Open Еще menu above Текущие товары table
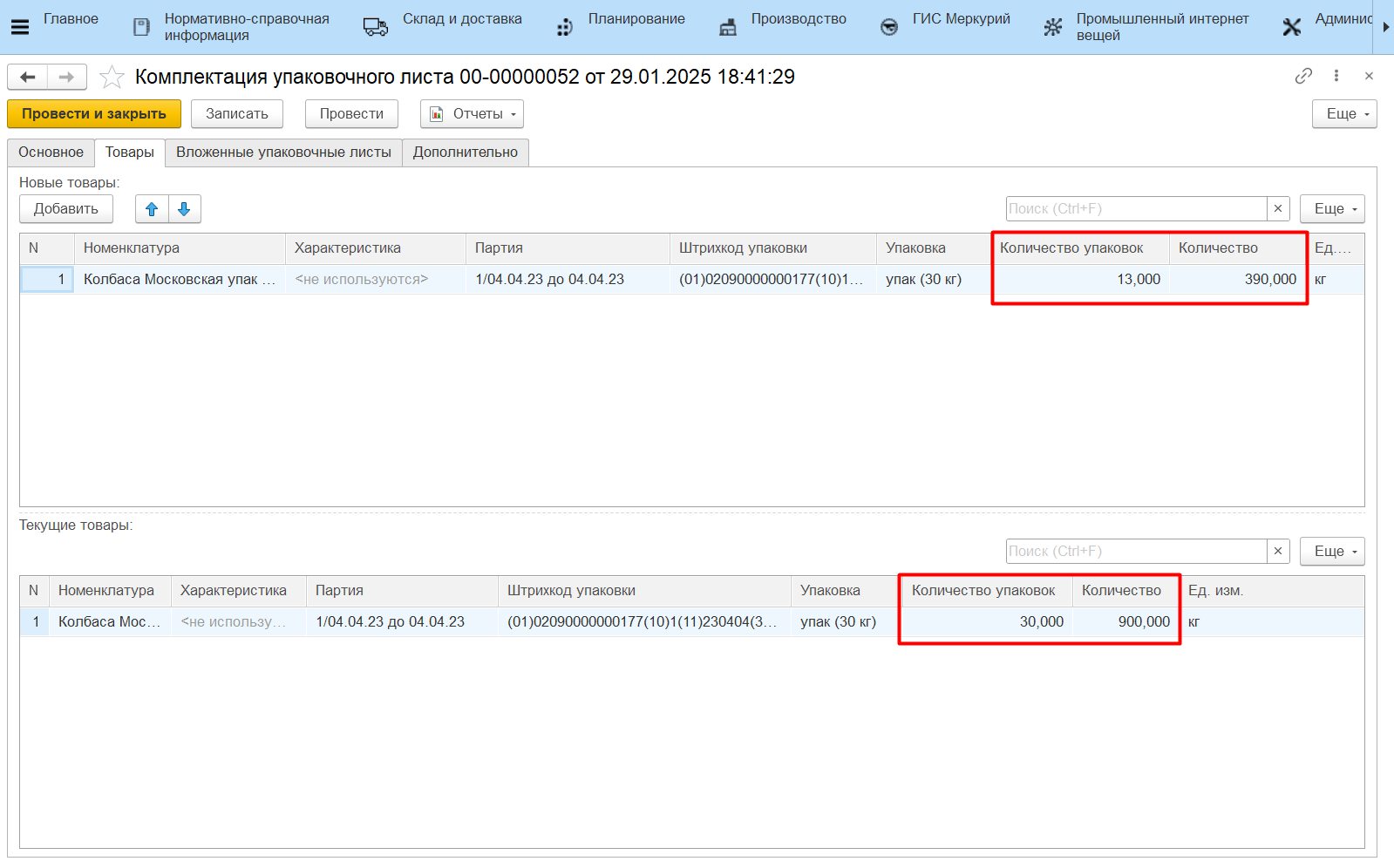Screen dimensions: 1394x868 tap(1331, 552)
